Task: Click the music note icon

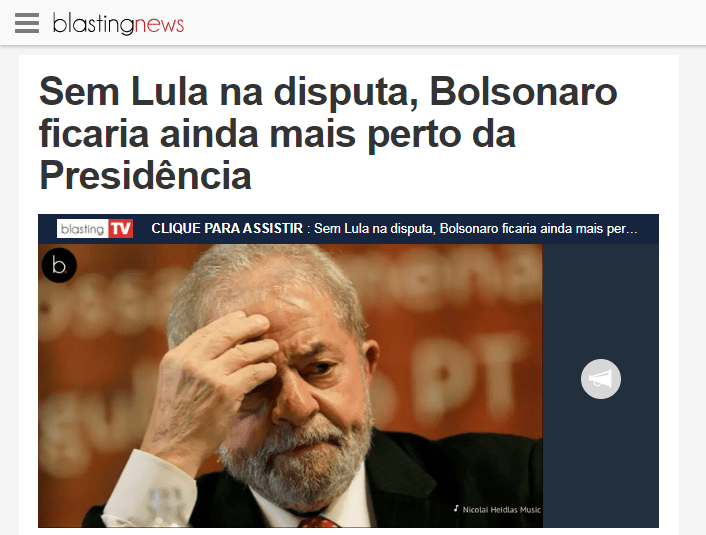Action: tap(456, 509)
